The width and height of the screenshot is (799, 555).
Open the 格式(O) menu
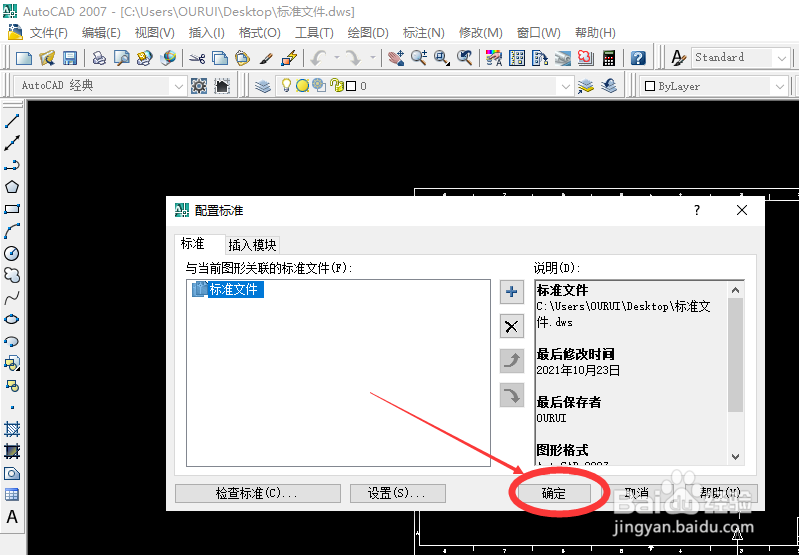pos(259,33)
